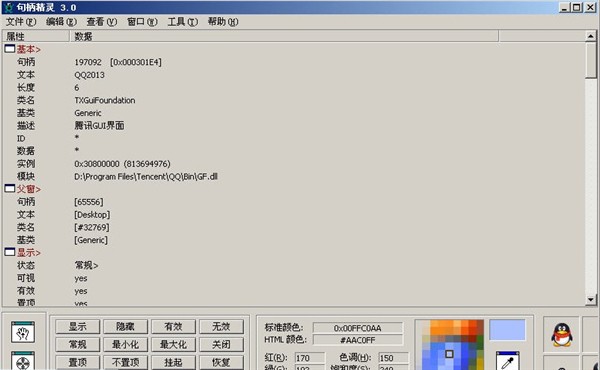Select the 可视 row value yes
The width and height of the screenshot is (600, 370).
[81, 278]
